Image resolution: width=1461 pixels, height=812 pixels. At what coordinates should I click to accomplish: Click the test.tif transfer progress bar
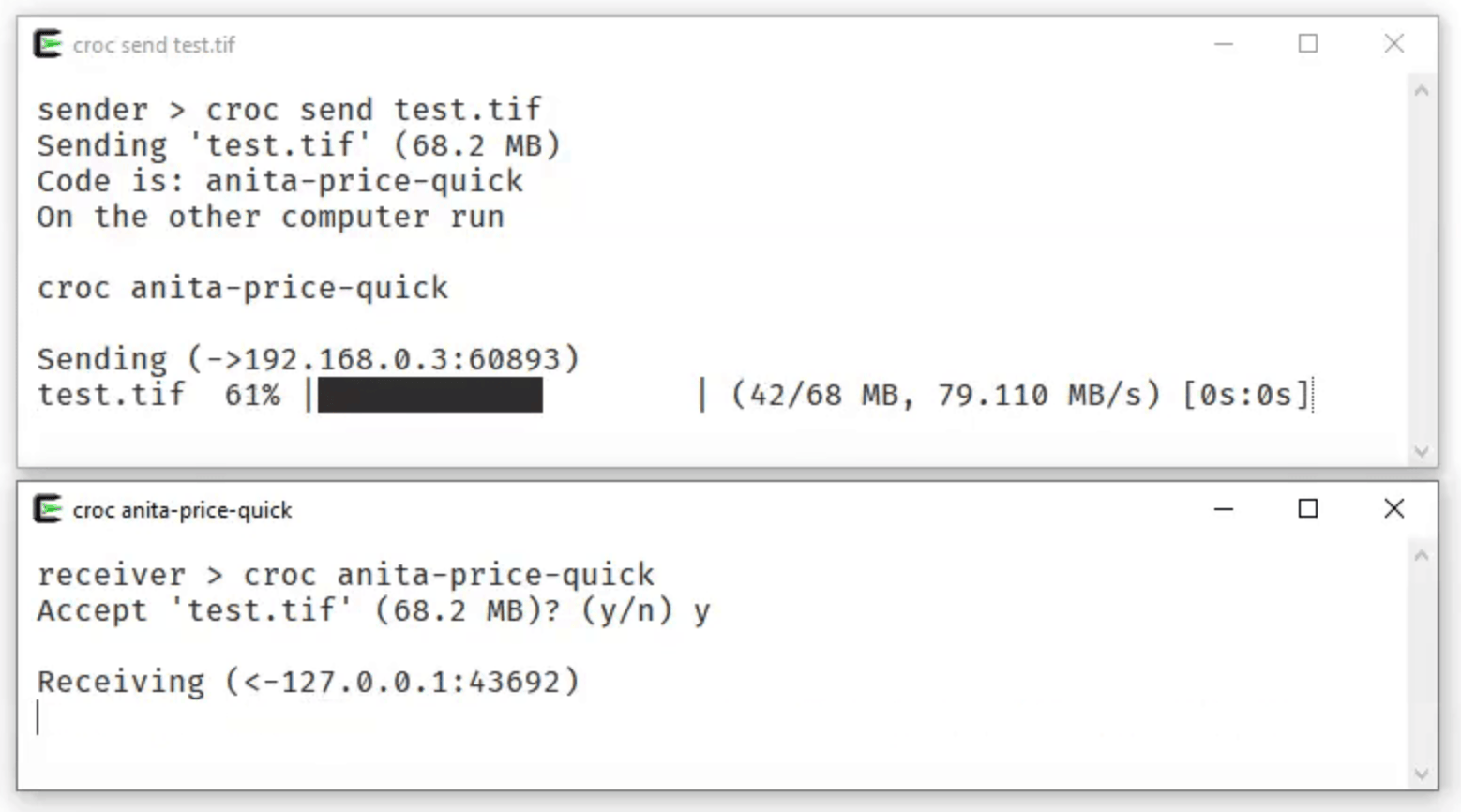click(505, 395)
